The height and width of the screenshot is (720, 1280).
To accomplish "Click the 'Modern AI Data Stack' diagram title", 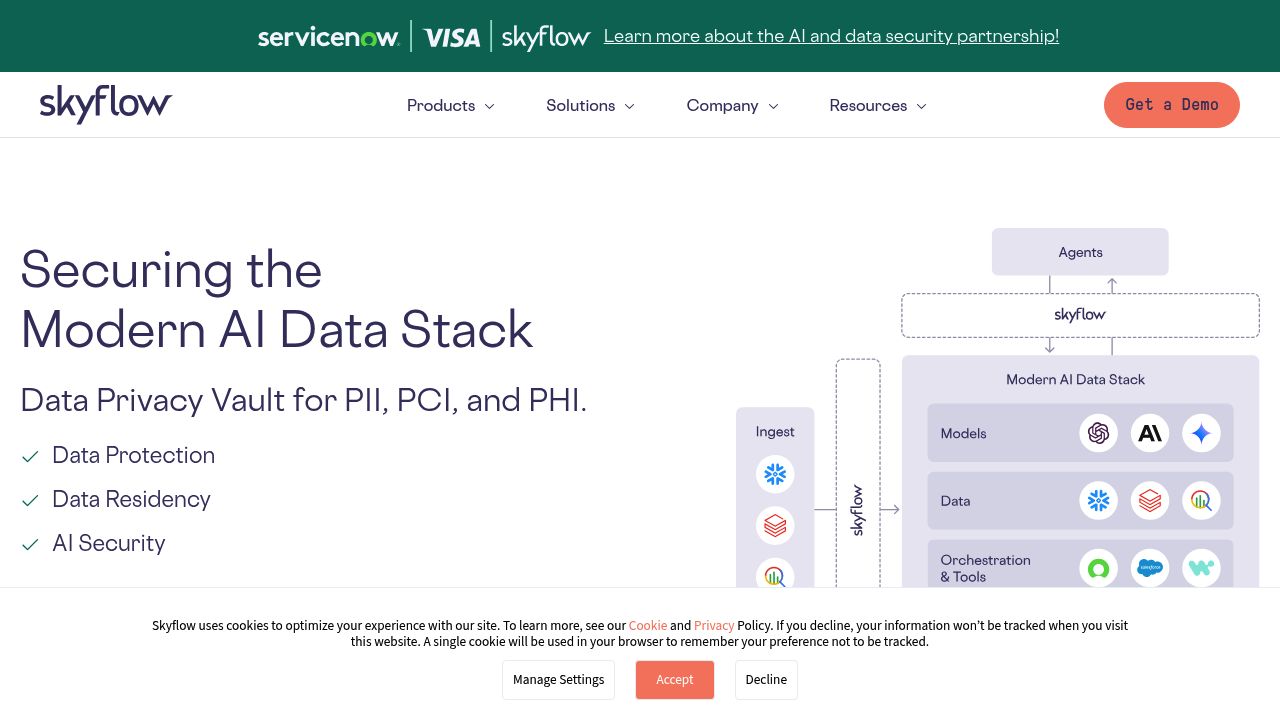I will point(1076,380).
